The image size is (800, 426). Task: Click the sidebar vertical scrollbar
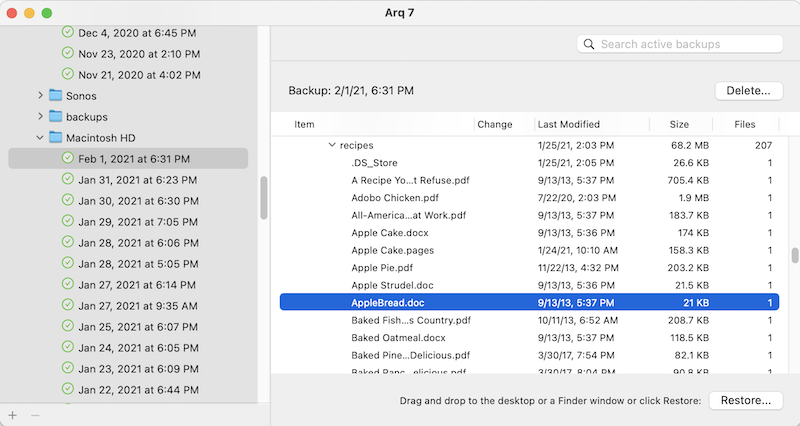264,198
